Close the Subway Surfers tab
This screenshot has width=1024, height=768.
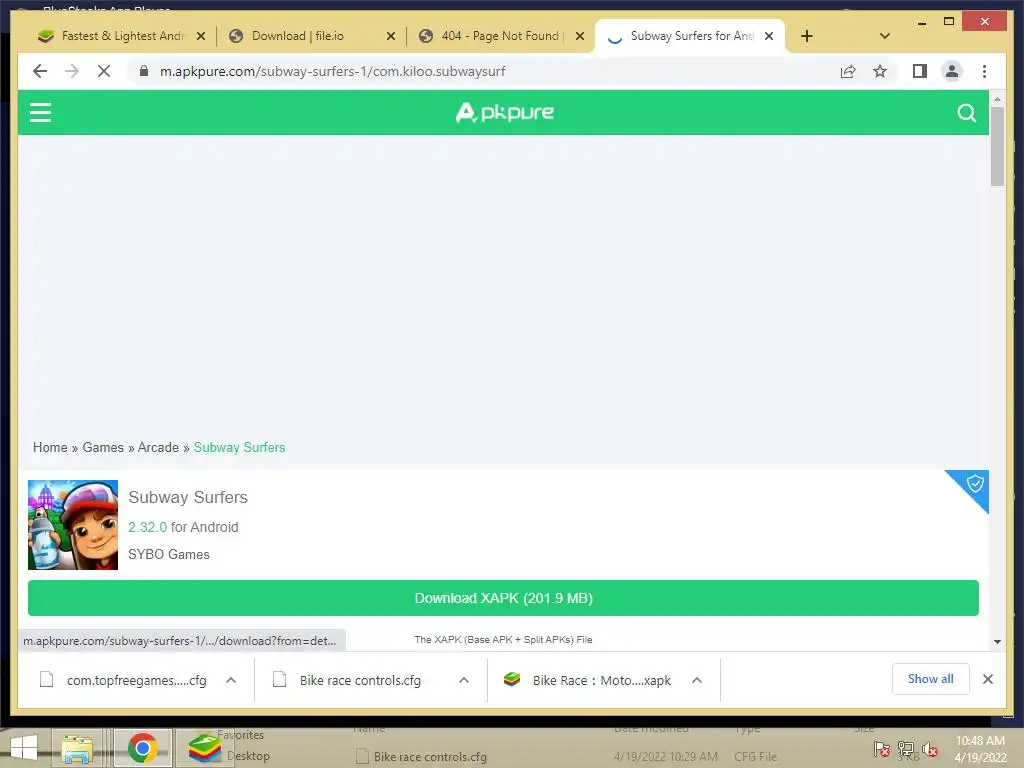pos(769,37)
